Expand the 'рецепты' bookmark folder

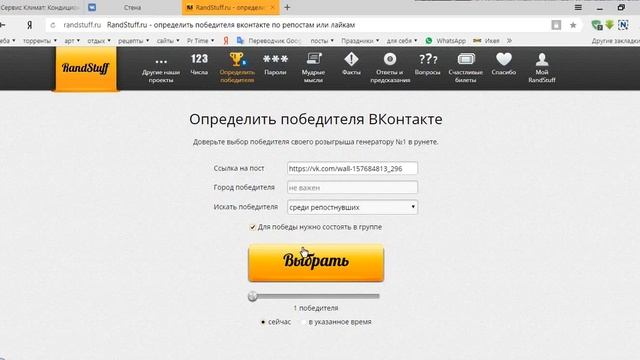tap(133, 41)
